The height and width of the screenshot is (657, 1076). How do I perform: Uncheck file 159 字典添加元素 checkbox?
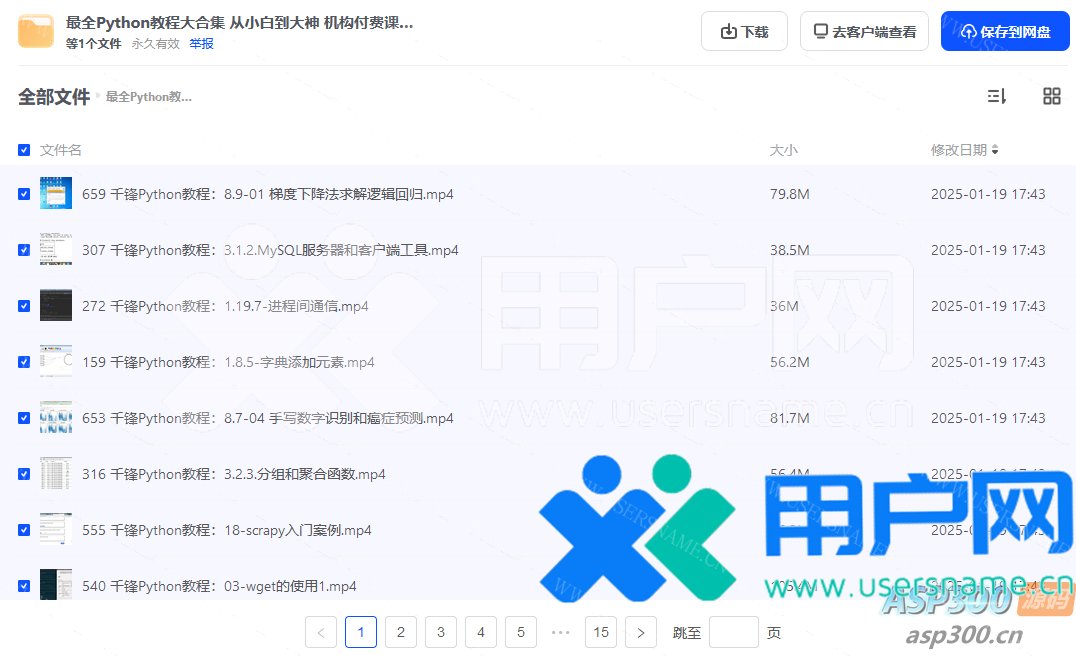[24, 362]
